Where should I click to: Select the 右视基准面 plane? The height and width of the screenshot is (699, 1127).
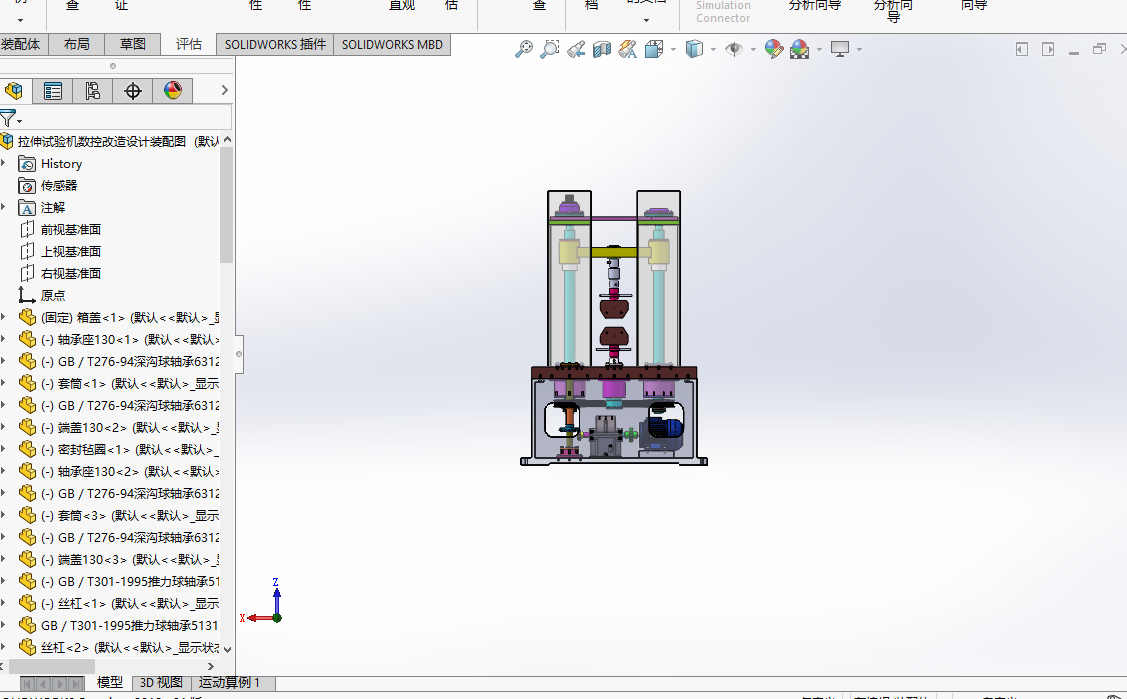[70, 274]
